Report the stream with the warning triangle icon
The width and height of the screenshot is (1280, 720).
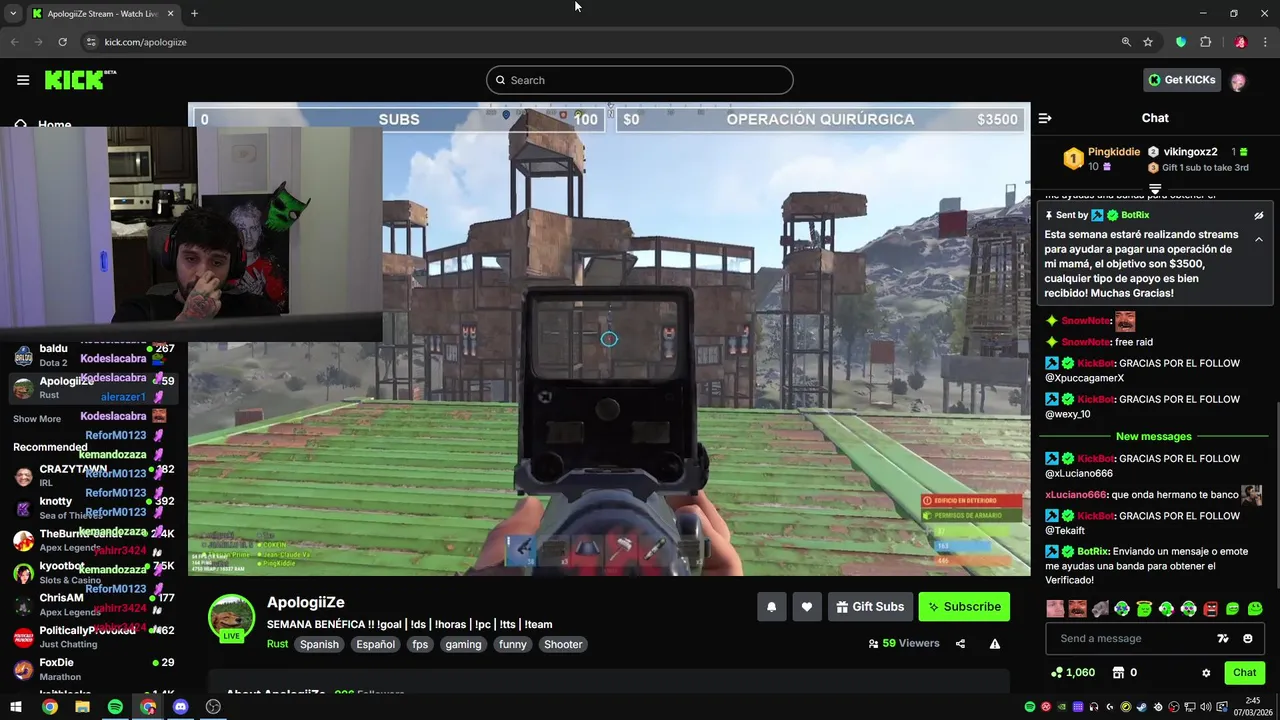pos(995,644)
